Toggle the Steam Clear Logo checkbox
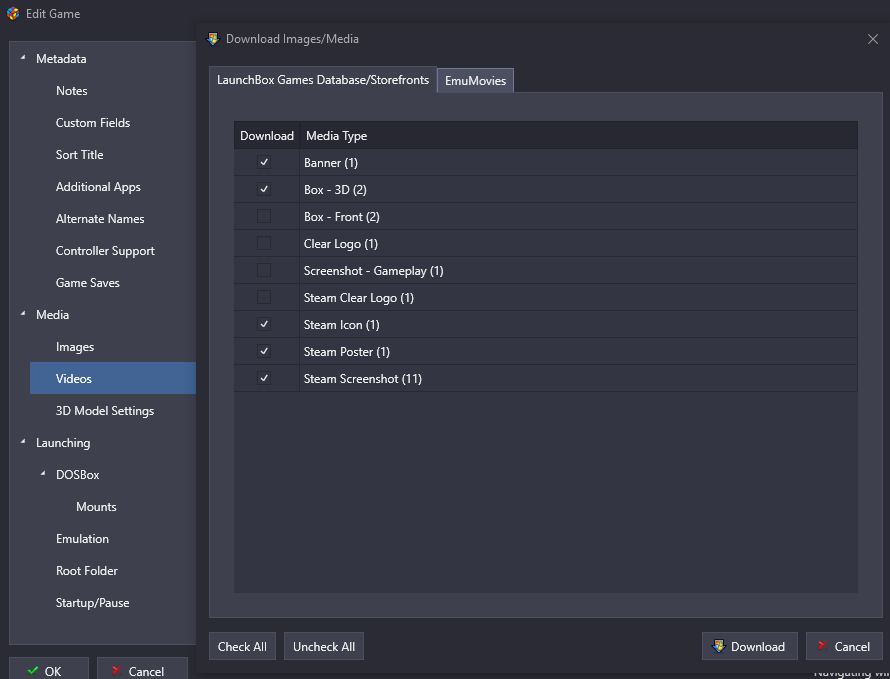The width and height of the screenshot is (890, 679). [x=264, y=298]
